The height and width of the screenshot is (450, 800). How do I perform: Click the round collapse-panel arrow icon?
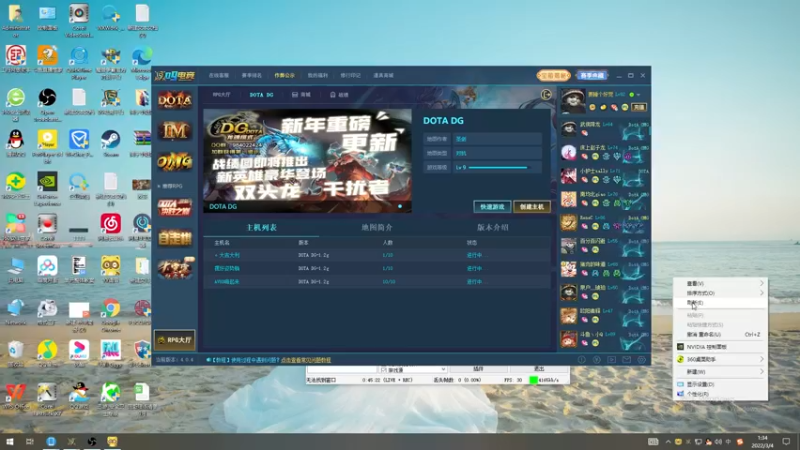(x=546, y=94)
